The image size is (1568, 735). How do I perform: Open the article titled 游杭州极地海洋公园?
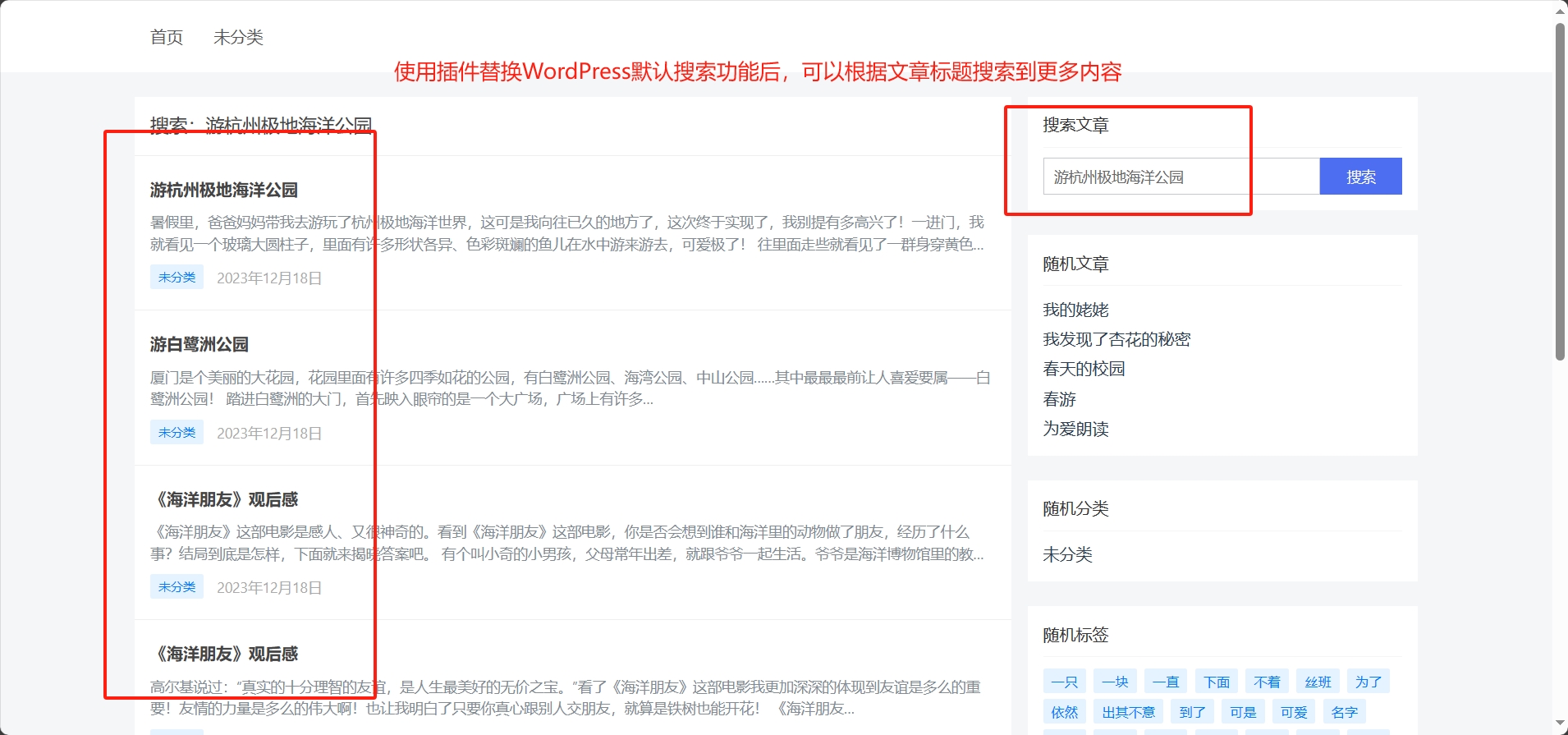tap(223, 191)
